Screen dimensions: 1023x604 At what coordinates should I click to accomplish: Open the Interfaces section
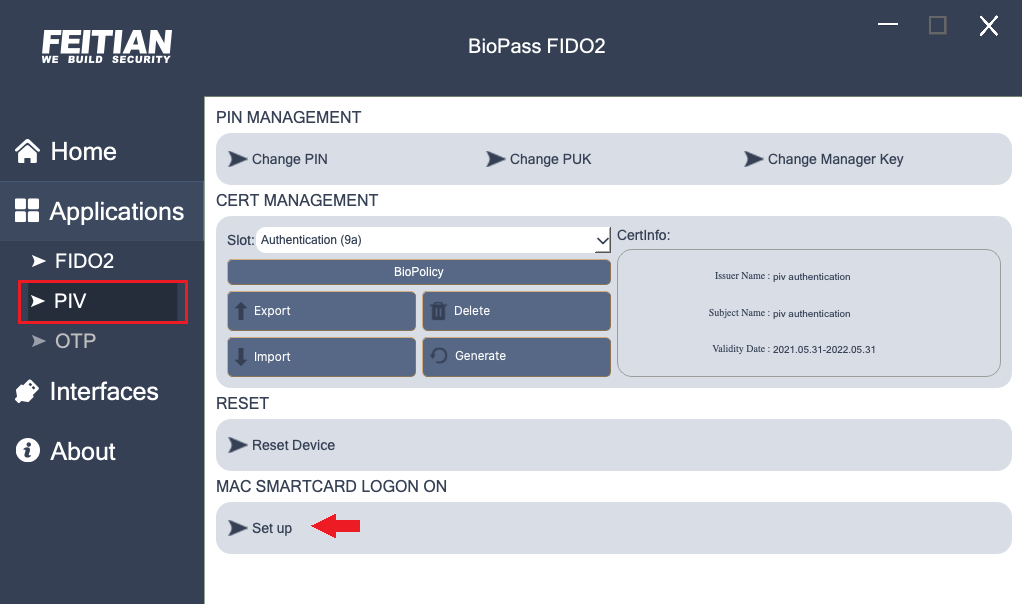[104, 391]
